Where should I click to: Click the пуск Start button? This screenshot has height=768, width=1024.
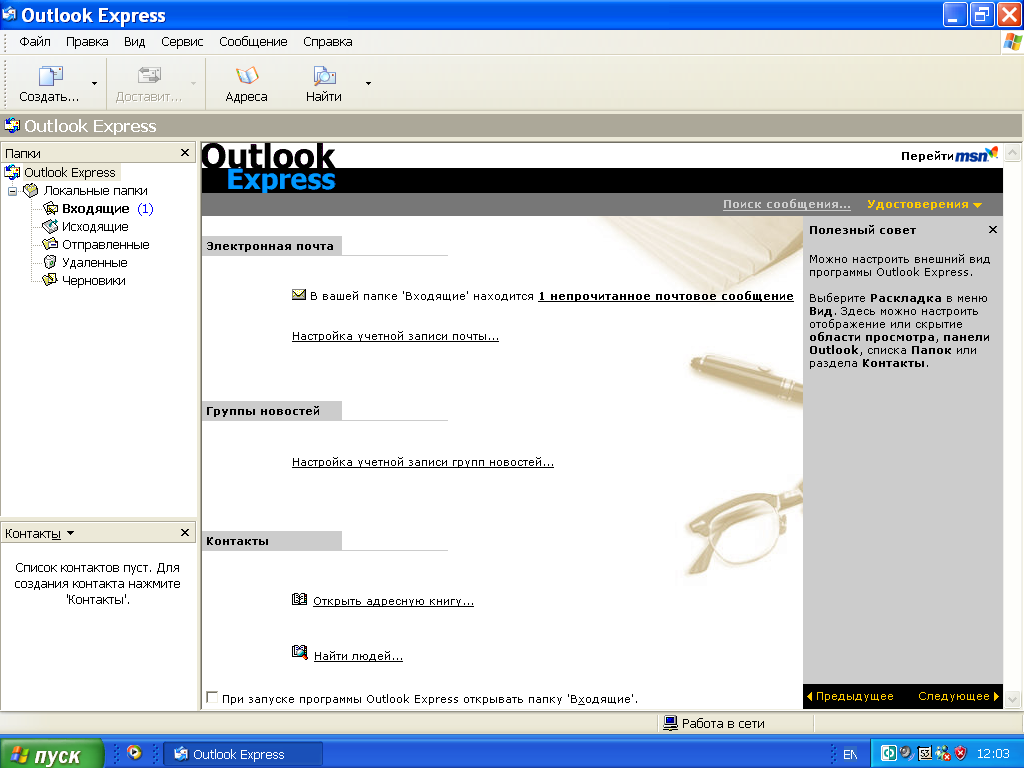[52, 754]
